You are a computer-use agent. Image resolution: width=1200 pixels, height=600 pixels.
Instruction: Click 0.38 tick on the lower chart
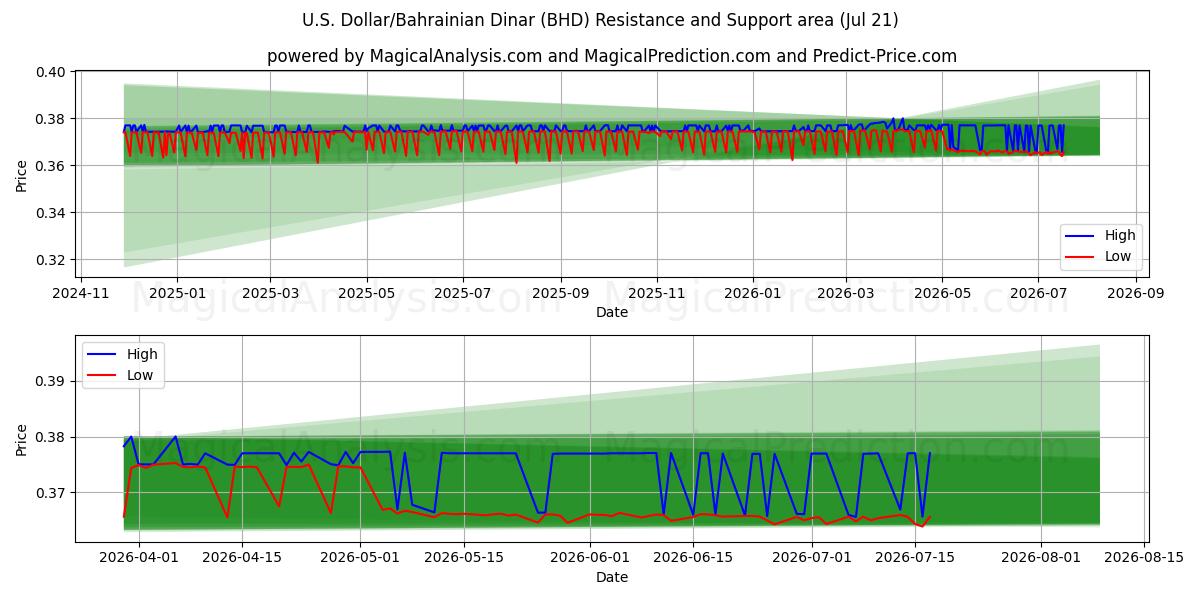tap(53, 437)
